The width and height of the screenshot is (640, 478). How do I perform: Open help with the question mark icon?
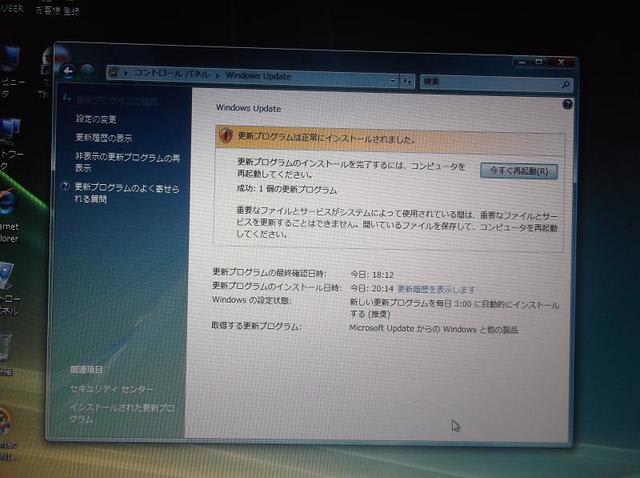[567, 104]
